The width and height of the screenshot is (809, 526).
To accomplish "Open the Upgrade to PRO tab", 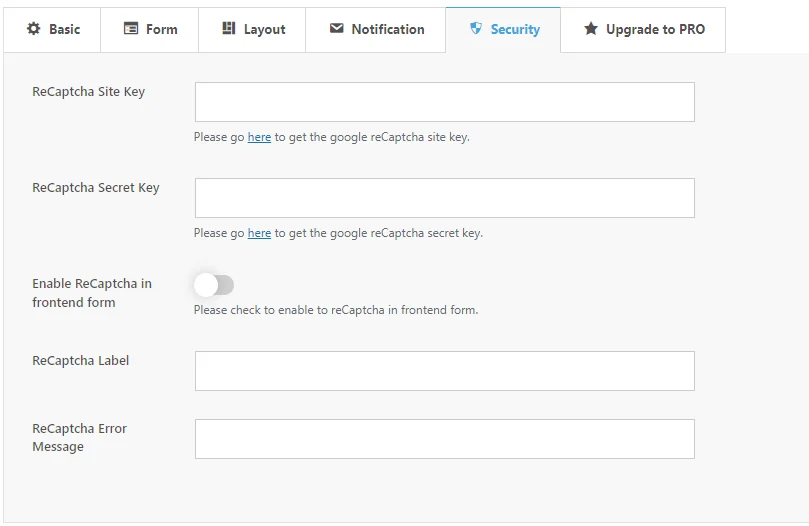I will point(643,29).
